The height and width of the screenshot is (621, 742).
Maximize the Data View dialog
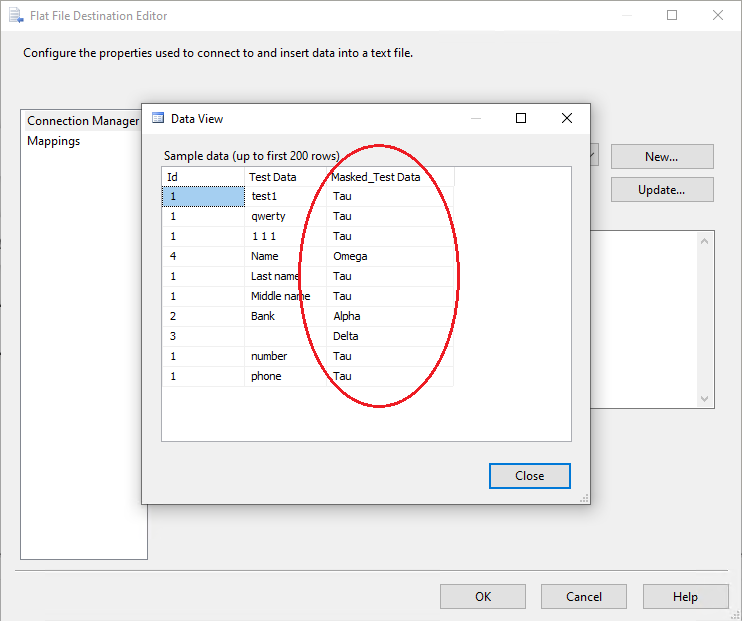[x=521, y=118]
